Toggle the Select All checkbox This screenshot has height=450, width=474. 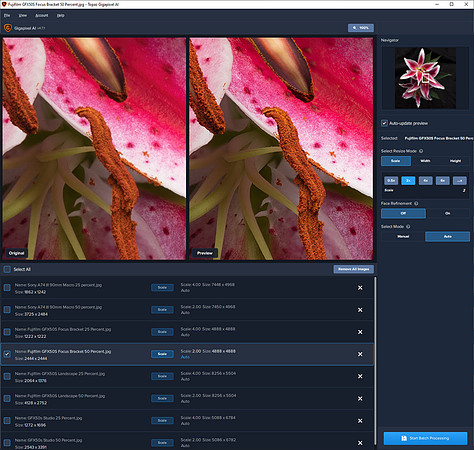click(7, 269)
